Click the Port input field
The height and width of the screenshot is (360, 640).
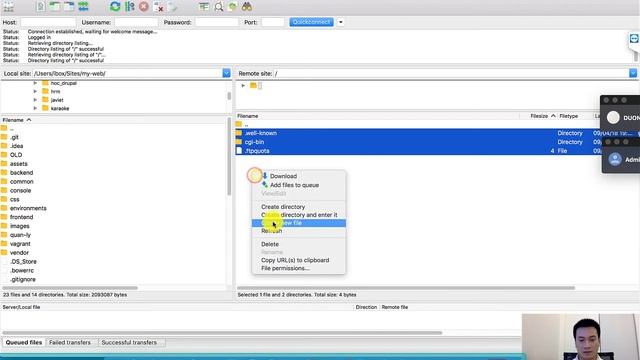pos(272,22)
